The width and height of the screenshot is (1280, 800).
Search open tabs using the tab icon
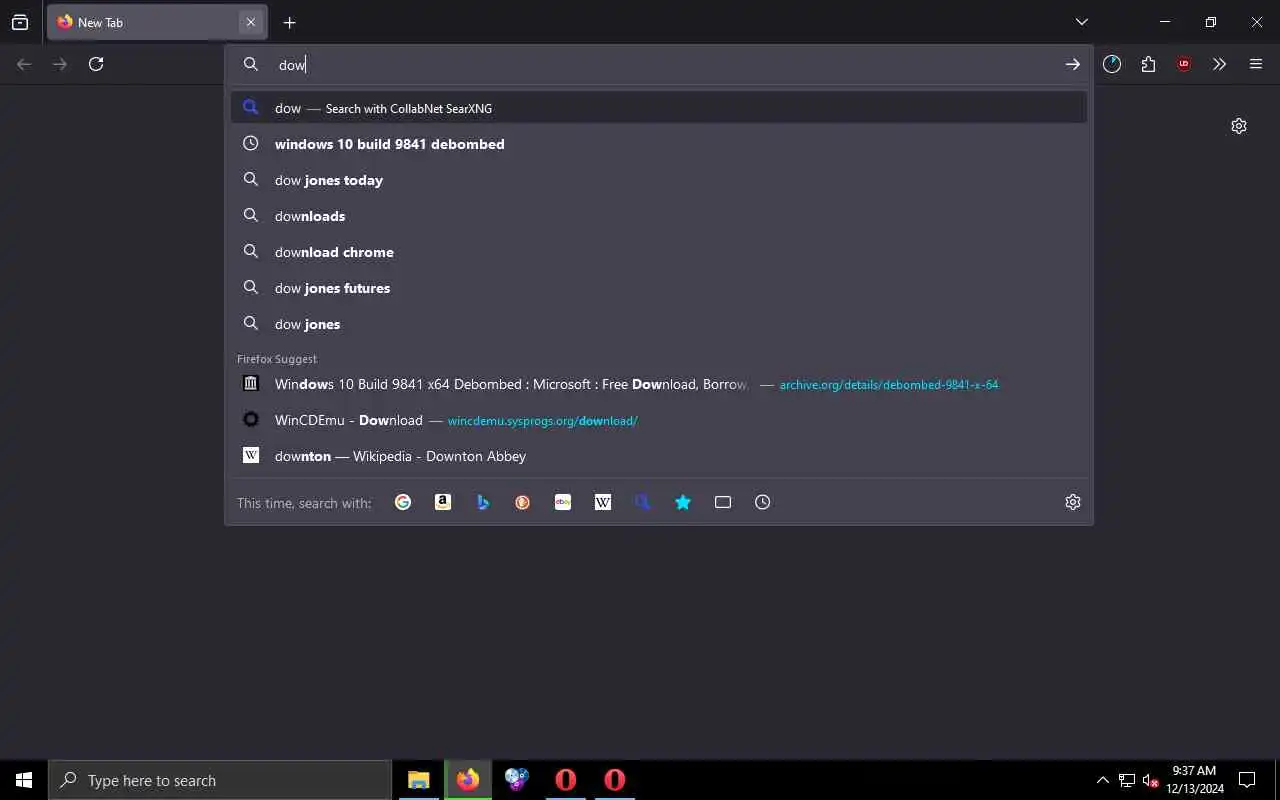(723, 502)
